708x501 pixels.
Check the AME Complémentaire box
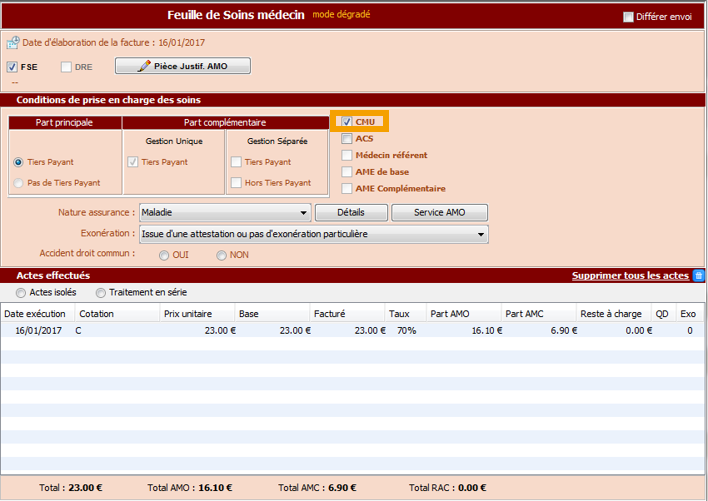(346, 188)
